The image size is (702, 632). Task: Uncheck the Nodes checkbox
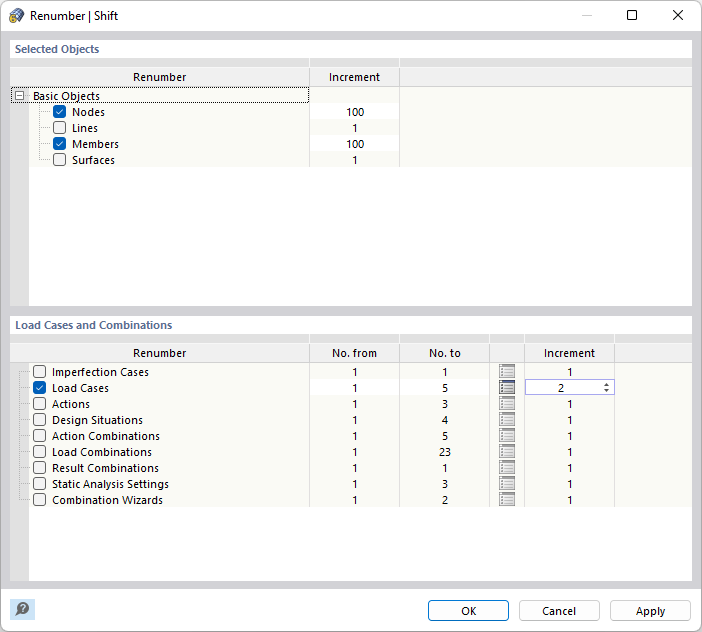pyautogui.click(x=60, y=112)
